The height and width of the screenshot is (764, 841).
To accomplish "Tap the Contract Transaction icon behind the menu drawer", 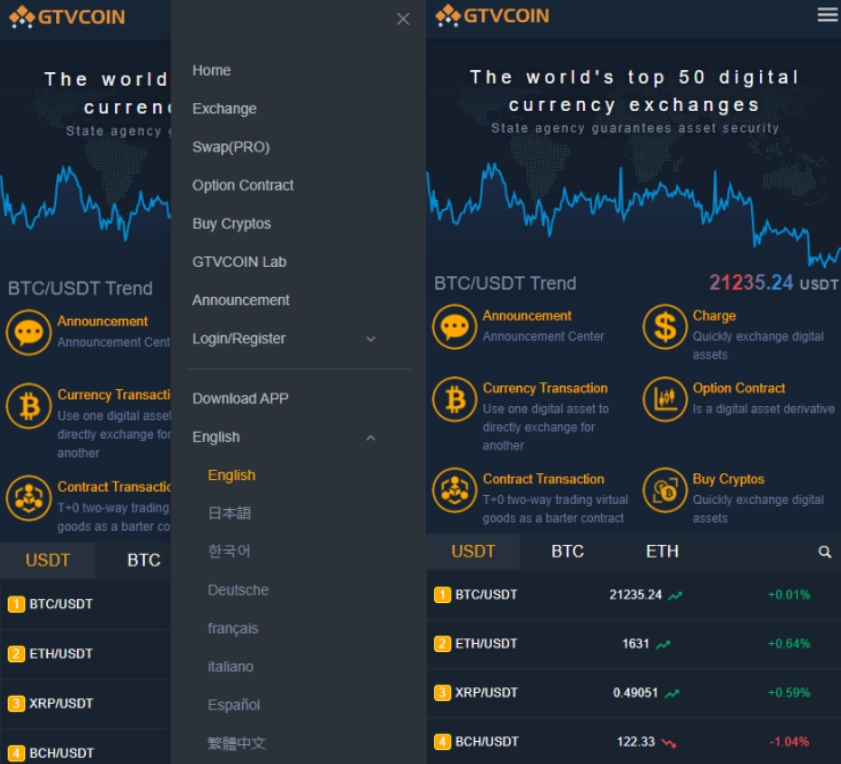I will tap(29, 498).
